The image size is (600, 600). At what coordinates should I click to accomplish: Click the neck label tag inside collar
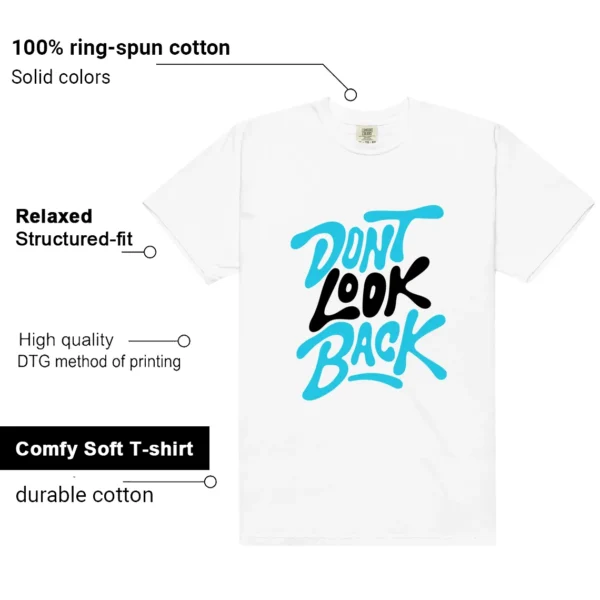click(x=367, y=134)
